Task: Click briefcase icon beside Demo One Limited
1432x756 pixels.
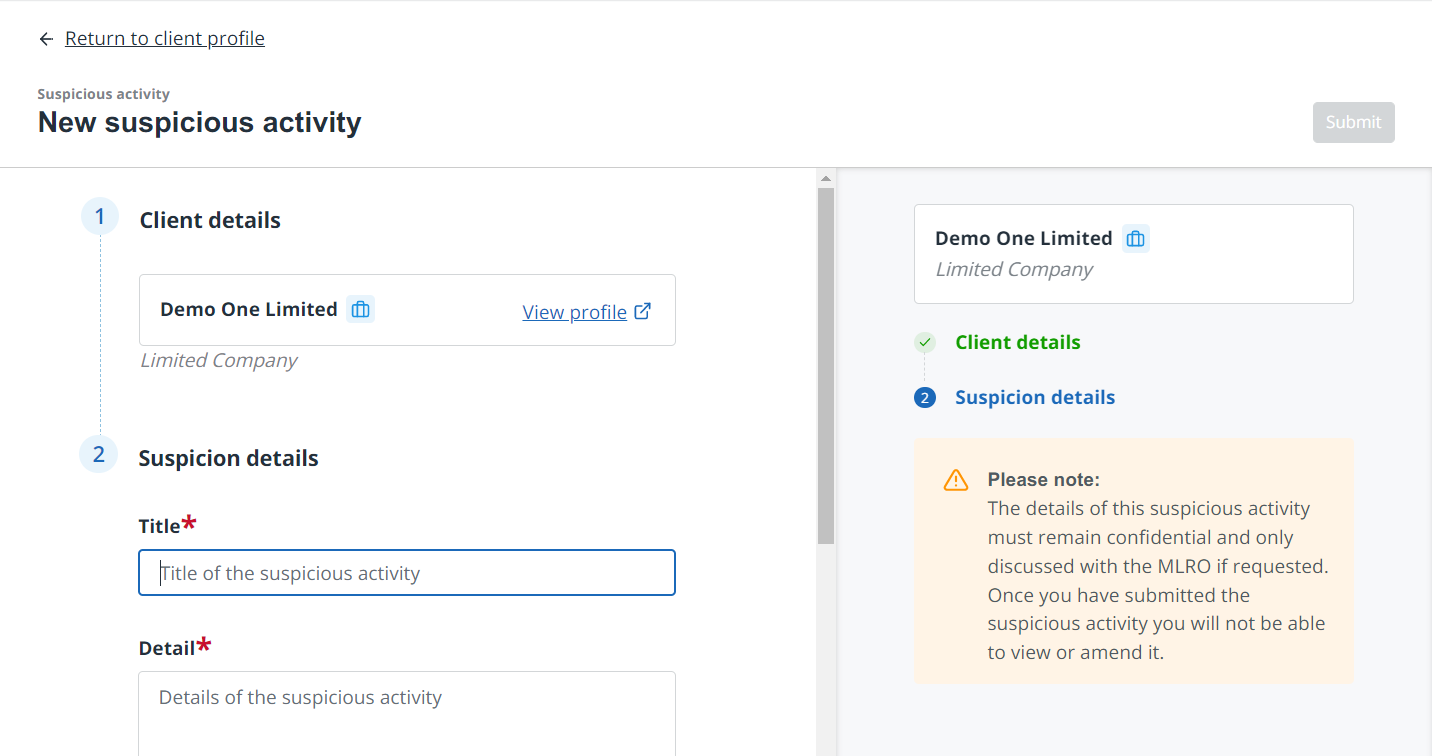Action: click(360, 310)
